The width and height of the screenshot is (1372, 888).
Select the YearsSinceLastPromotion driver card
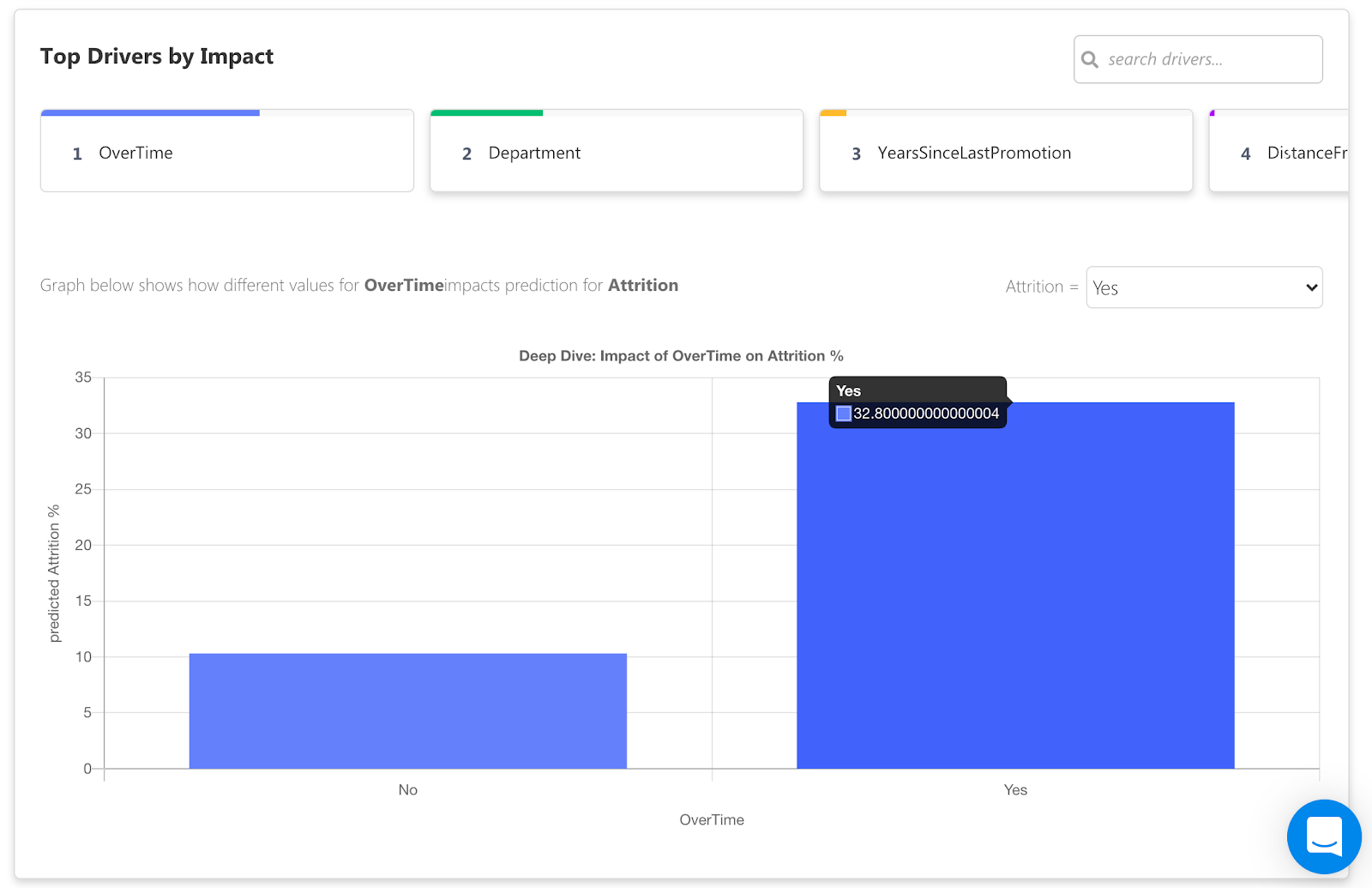click(x=1005, y=153)
